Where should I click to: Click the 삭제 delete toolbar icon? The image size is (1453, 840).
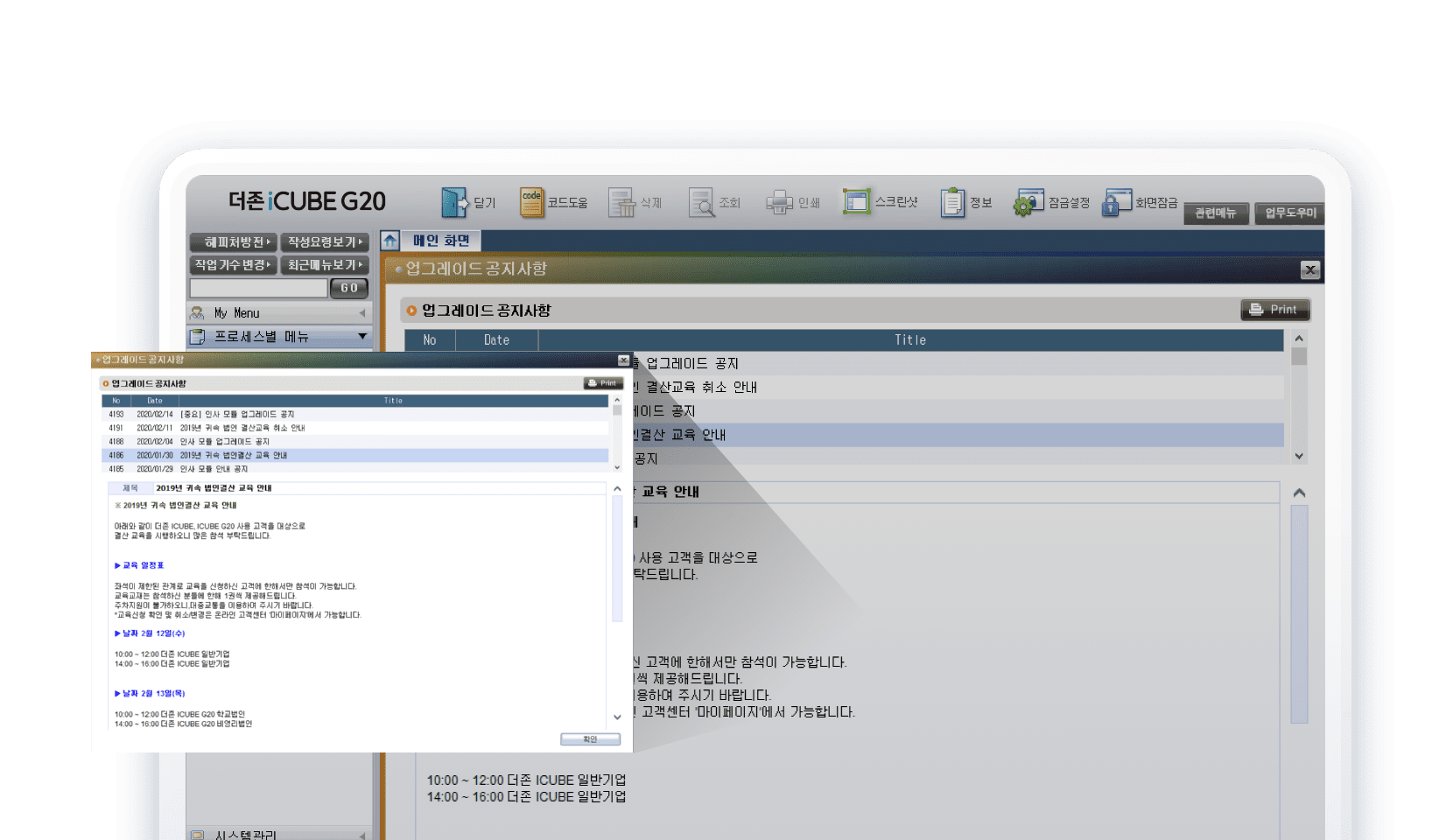tap(621, 202)
